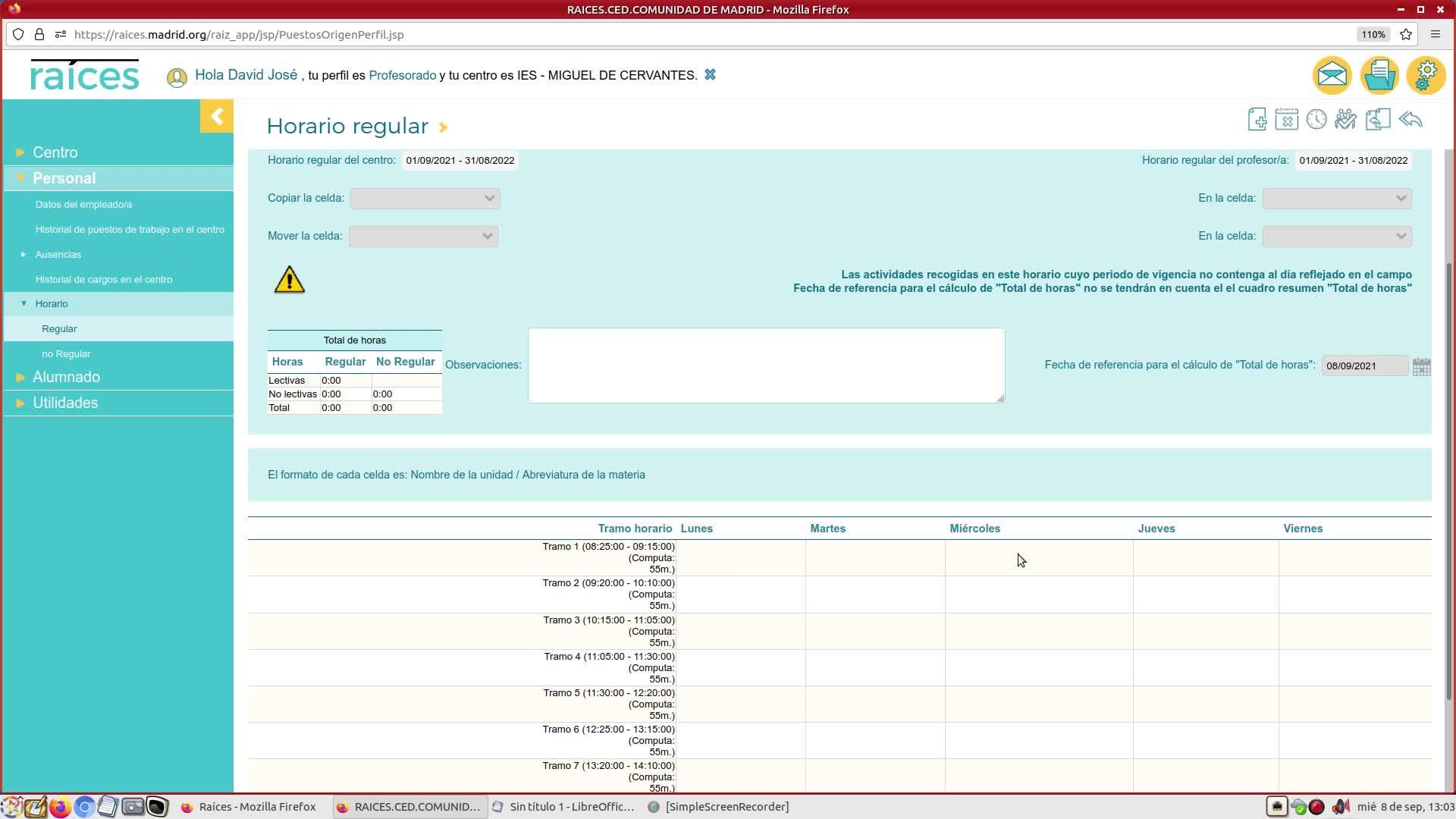Open calendar picker beside reference date

coord(1421,366)
